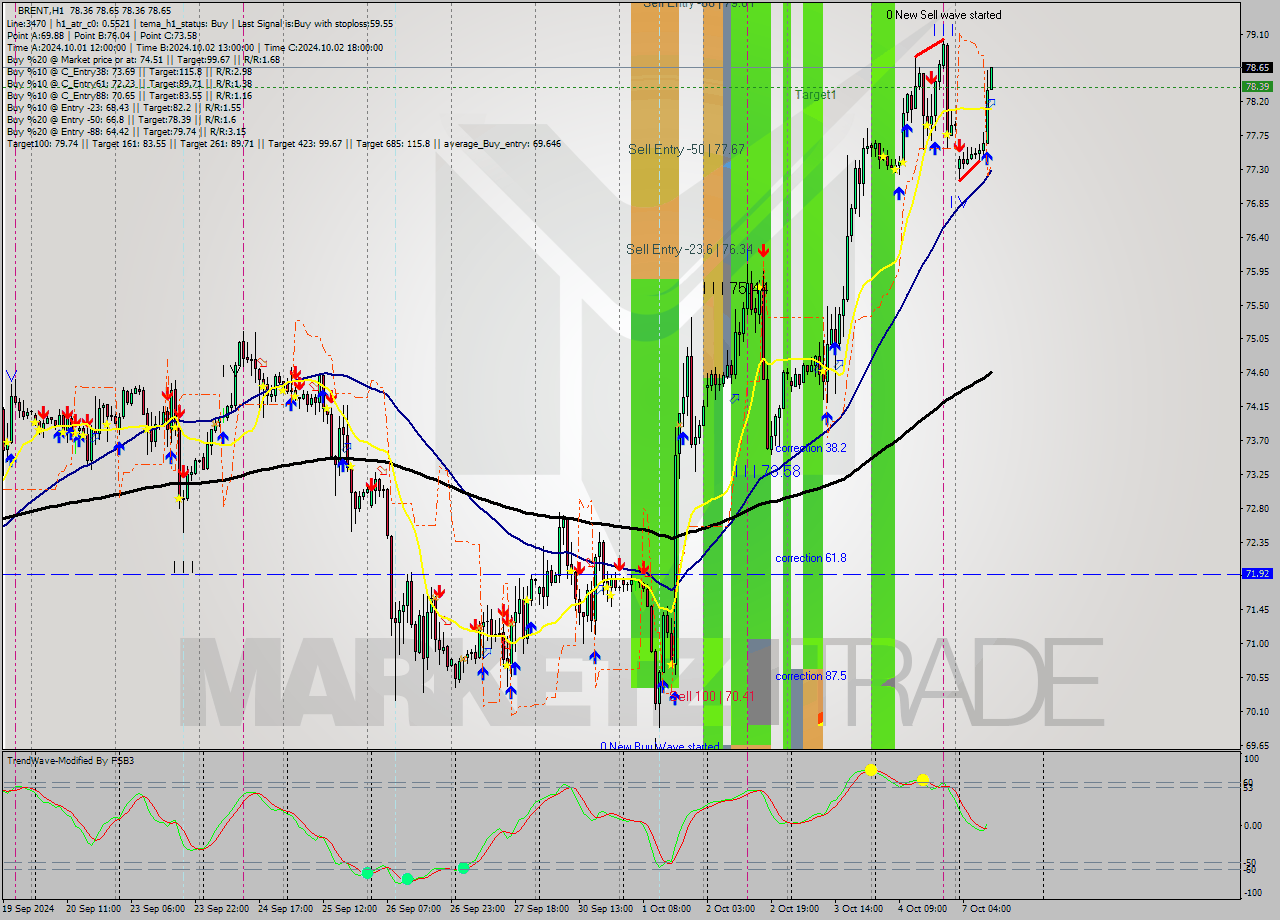Screen dimensions: 1280x920
Task: Click the 'I I I 75.44' level label
Action: [734, 288]
